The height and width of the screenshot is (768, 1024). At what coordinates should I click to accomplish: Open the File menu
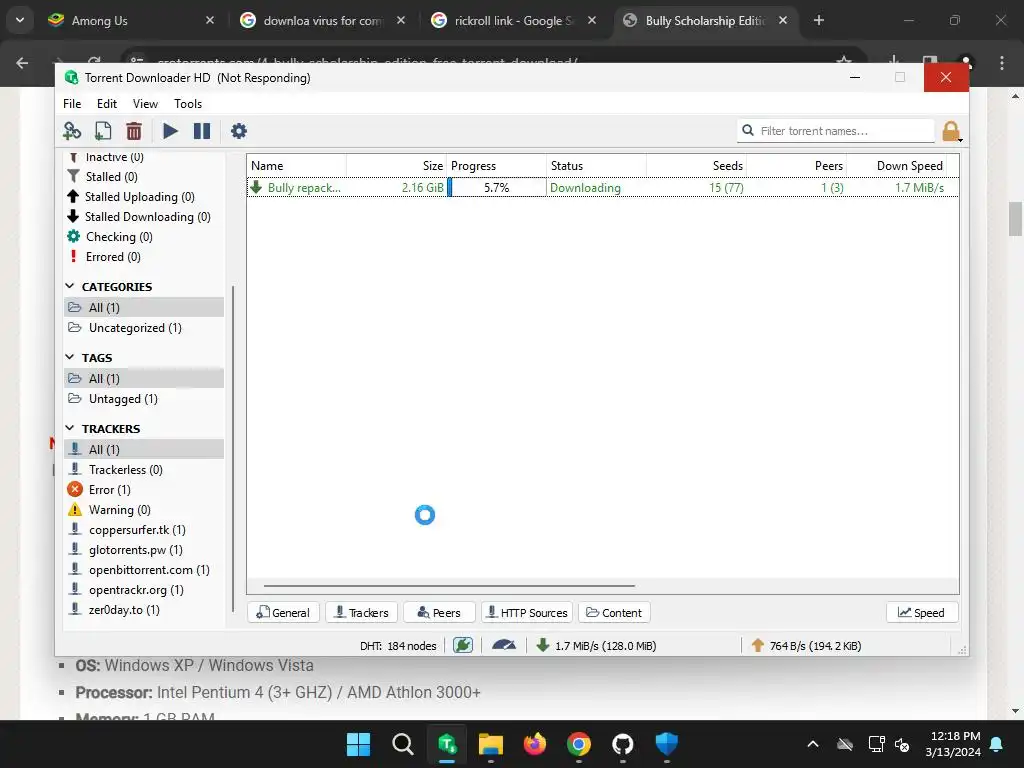tap(72, 104)
